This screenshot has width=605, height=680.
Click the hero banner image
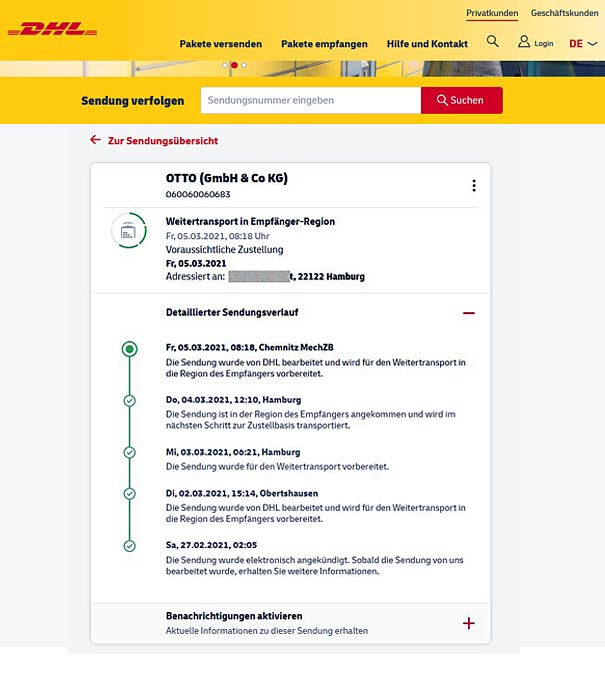pos(302,69)
